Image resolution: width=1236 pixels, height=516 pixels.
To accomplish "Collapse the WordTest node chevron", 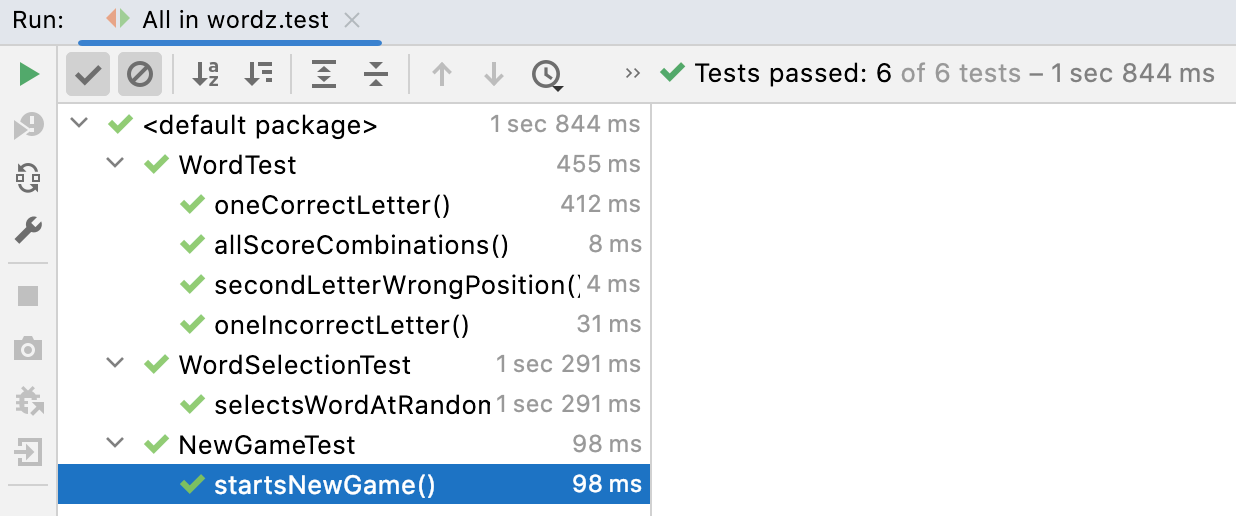I will click(x=116, y=164).
